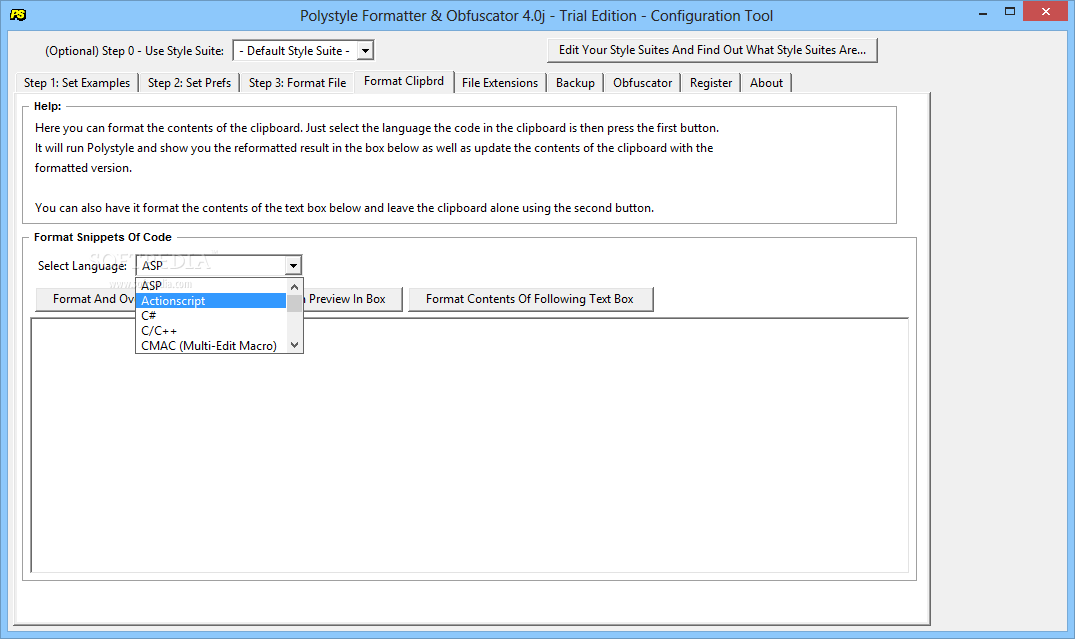1075x639 pixels.
Task: Open the Backup tab
Action: (x=575, y=83)
